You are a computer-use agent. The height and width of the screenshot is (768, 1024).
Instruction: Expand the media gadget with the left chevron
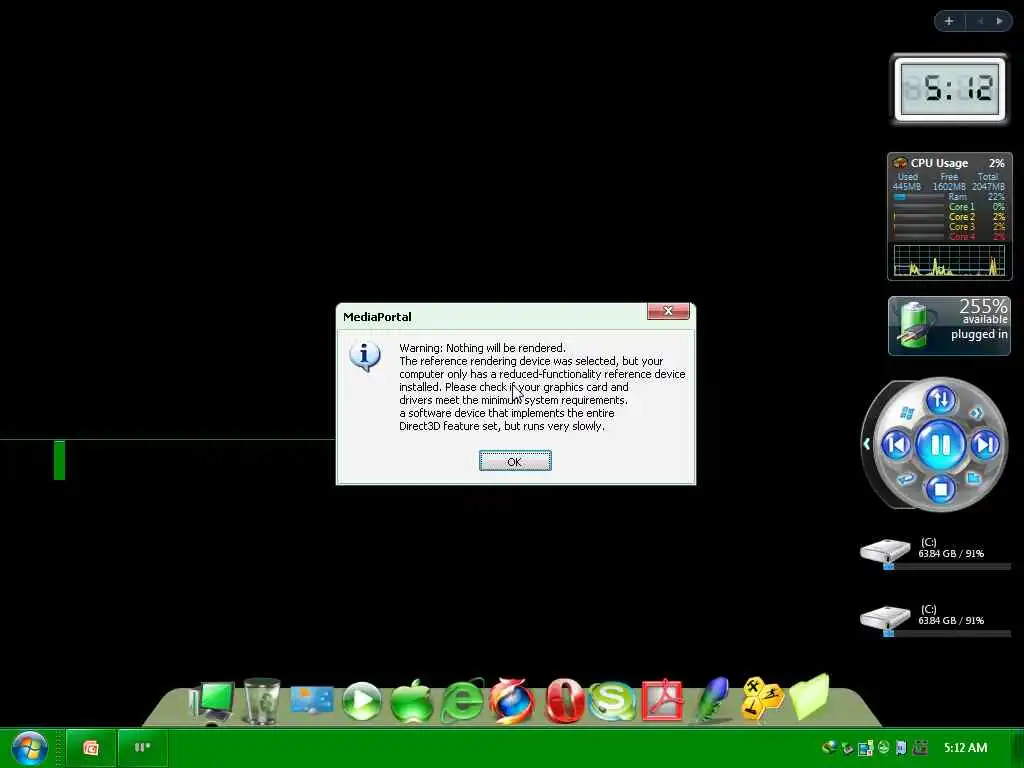click(x=867, y=444)
